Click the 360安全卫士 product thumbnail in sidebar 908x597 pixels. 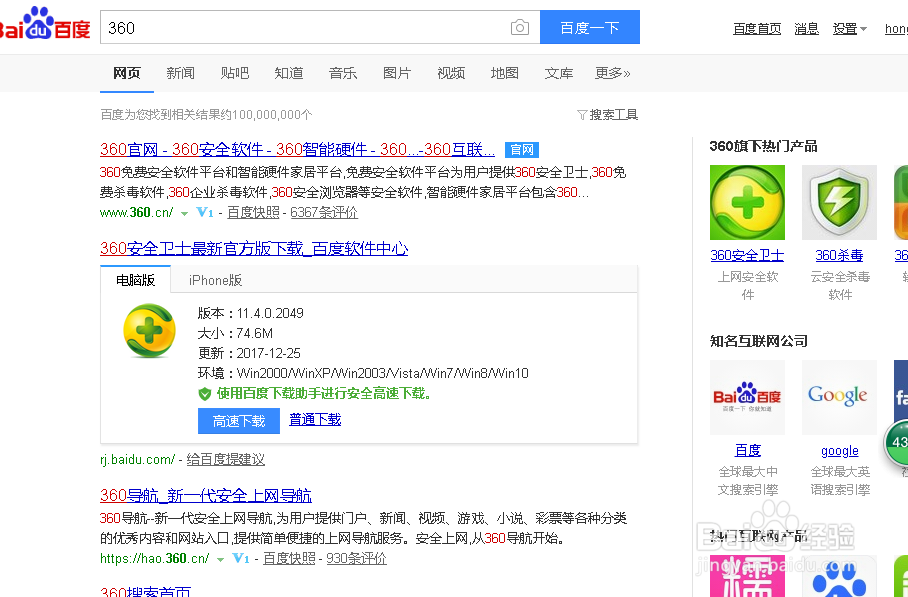(747, 202)
